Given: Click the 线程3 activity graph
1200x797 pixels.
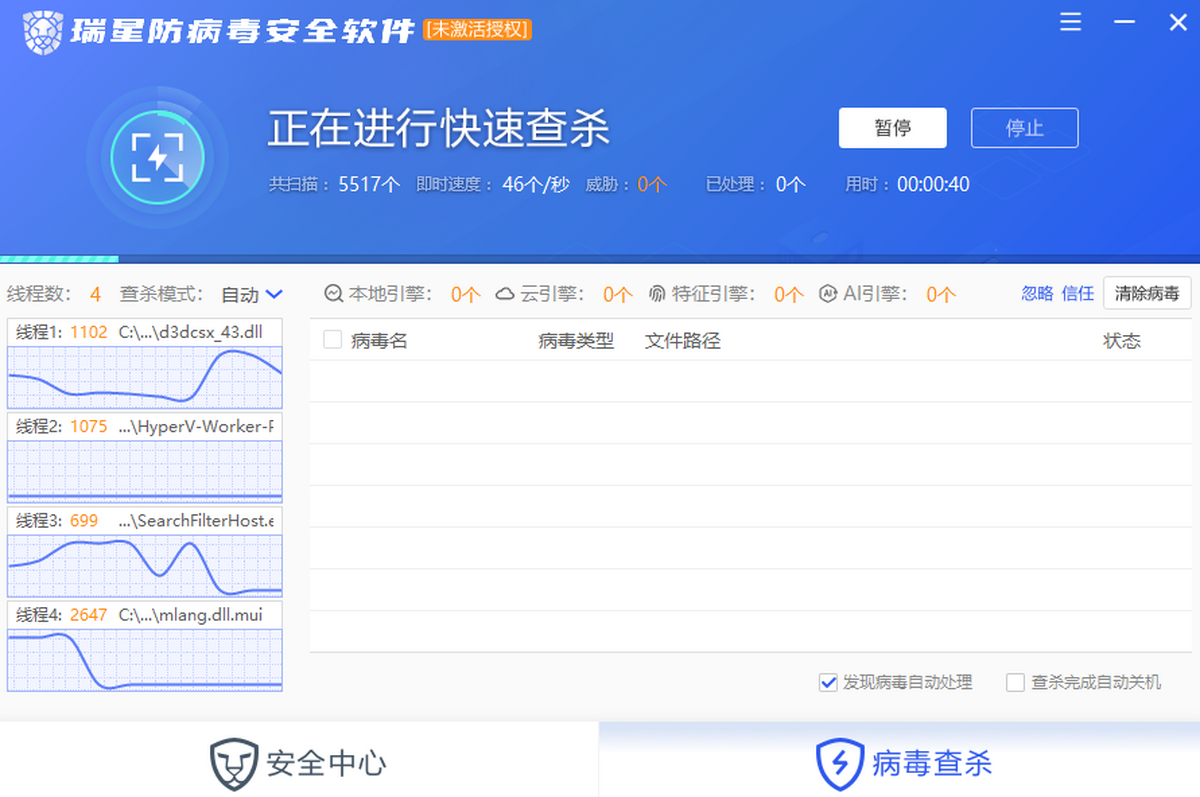Looking at the screenshot, I should [x=145, y=565].
